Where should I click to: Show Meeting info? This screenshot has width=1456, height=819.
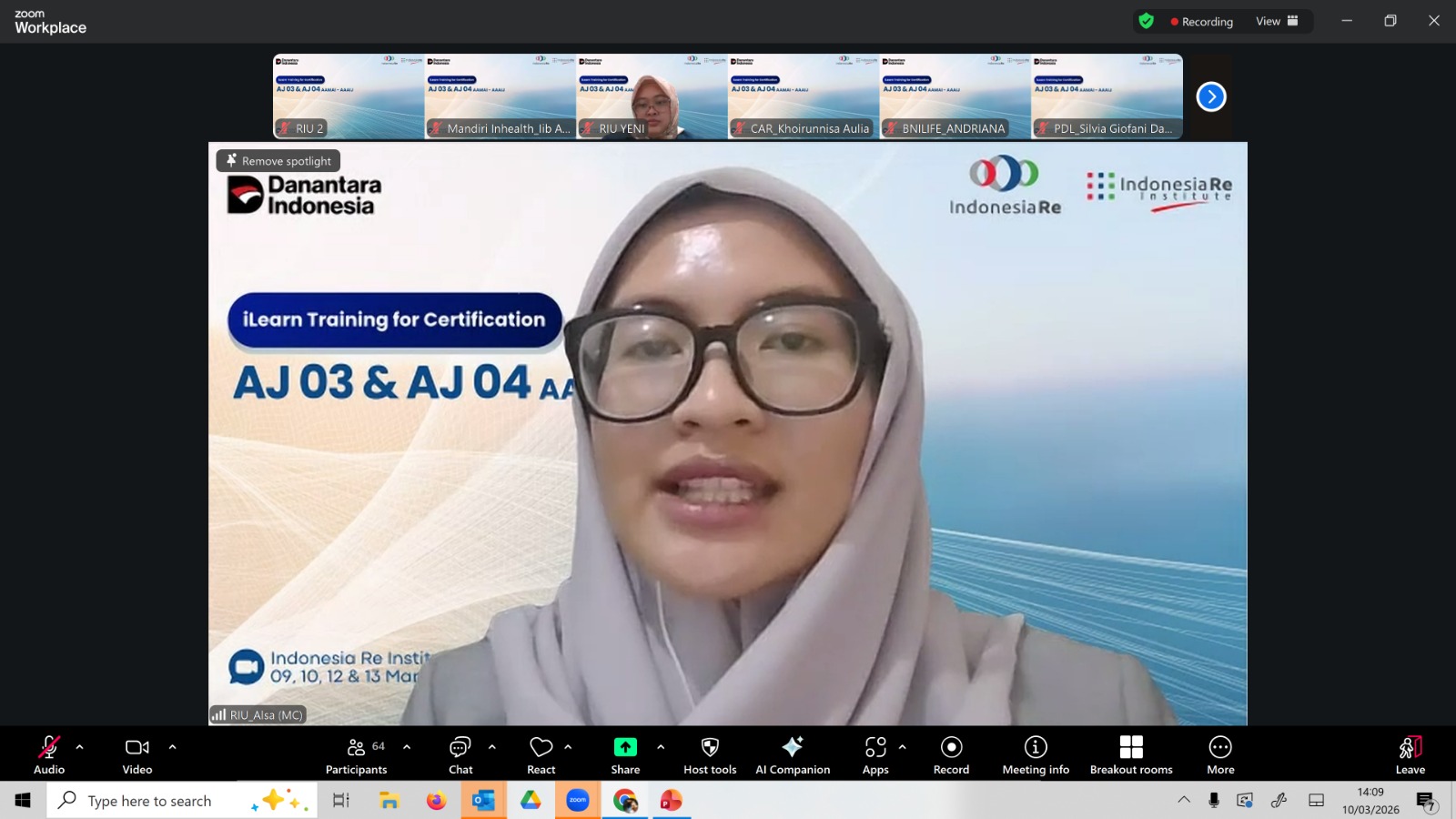tap(1036, 755)
